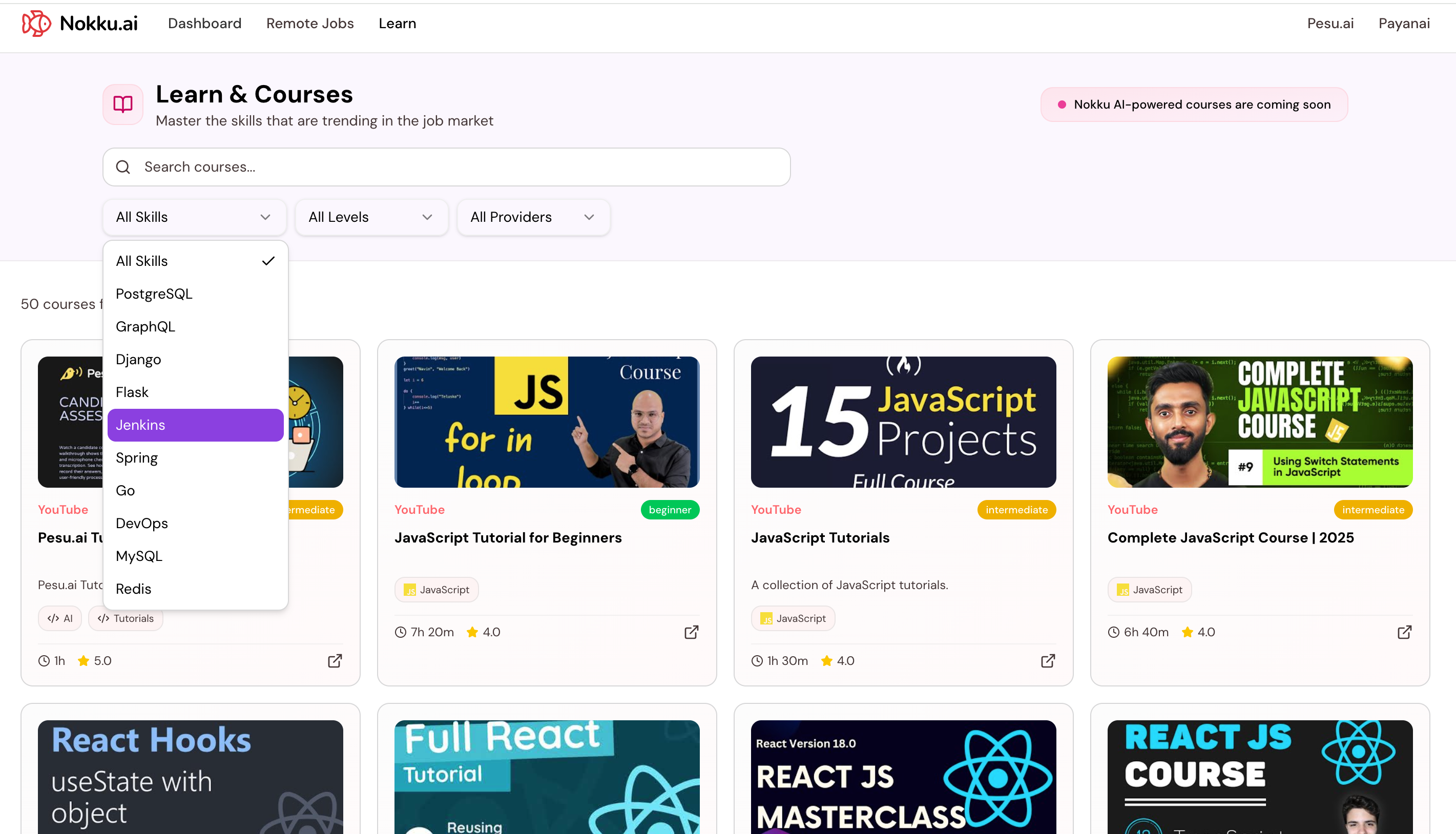Open the 15 JavaScript Projects thumbnail

pos(903,422)
